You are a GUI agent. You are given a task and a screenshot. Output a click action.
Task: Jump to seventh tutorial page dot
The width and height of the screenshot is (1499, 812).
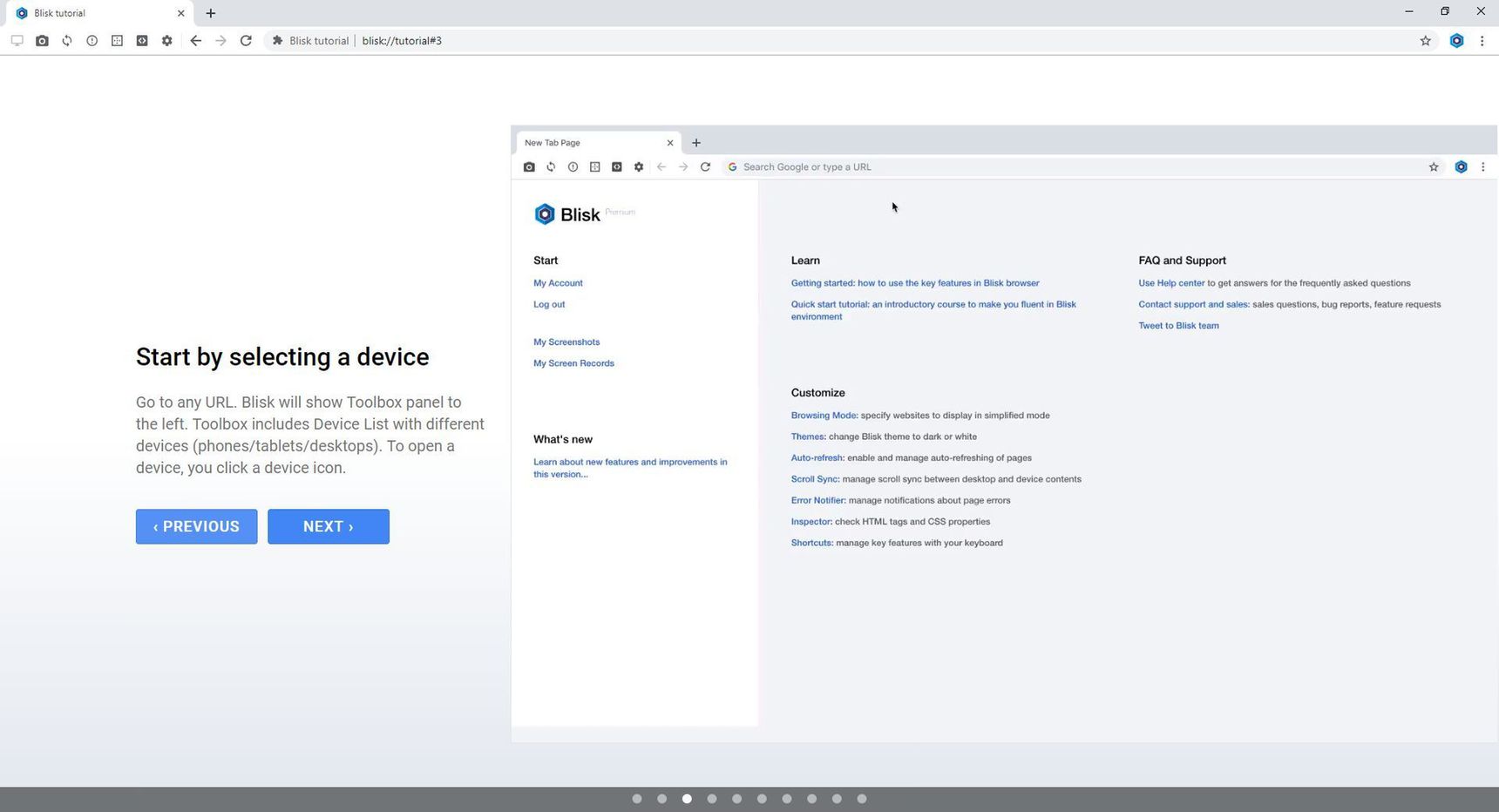point(787,799)
